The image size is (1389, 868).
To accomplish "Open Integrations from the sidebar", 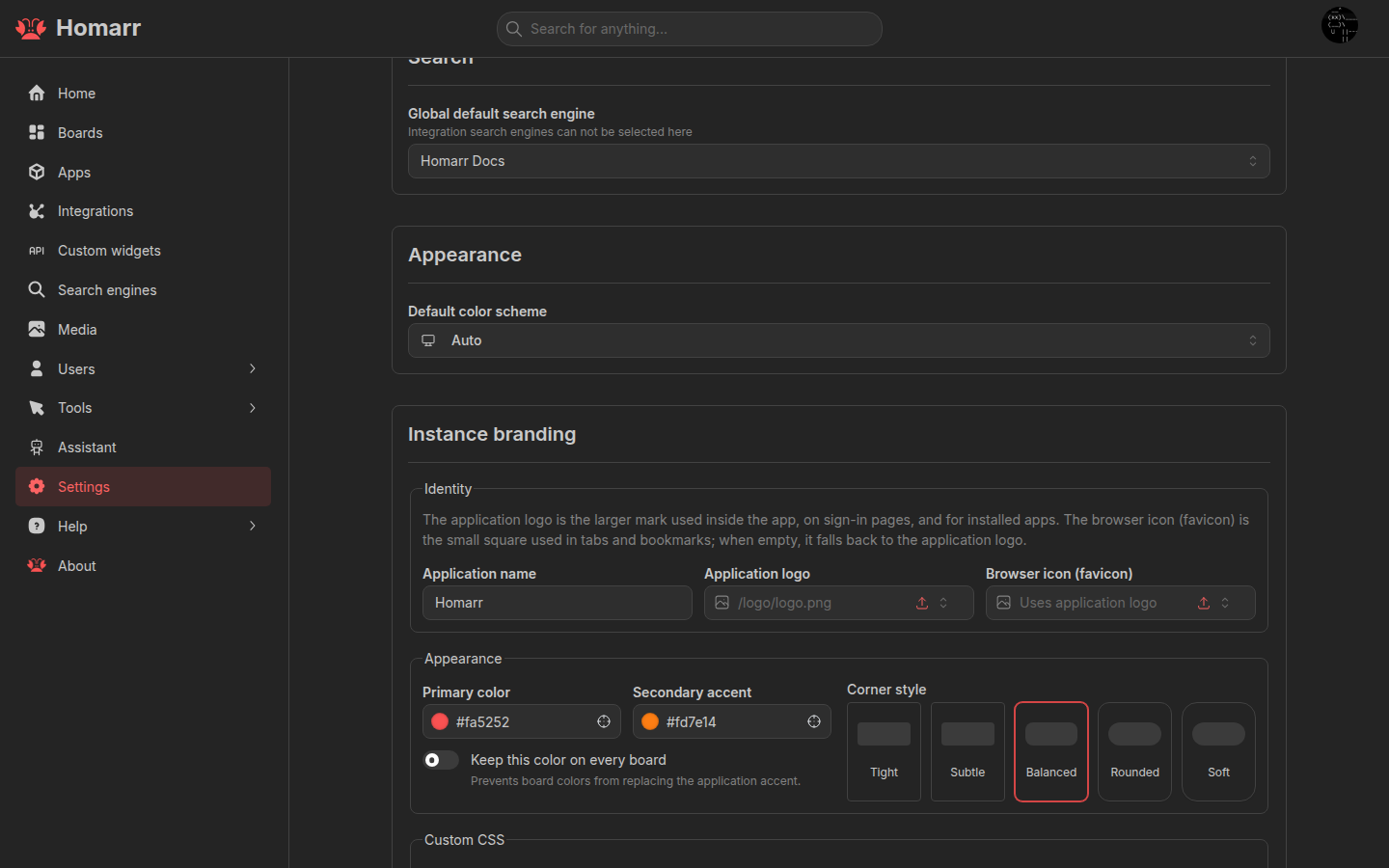I will pos(143,211).
